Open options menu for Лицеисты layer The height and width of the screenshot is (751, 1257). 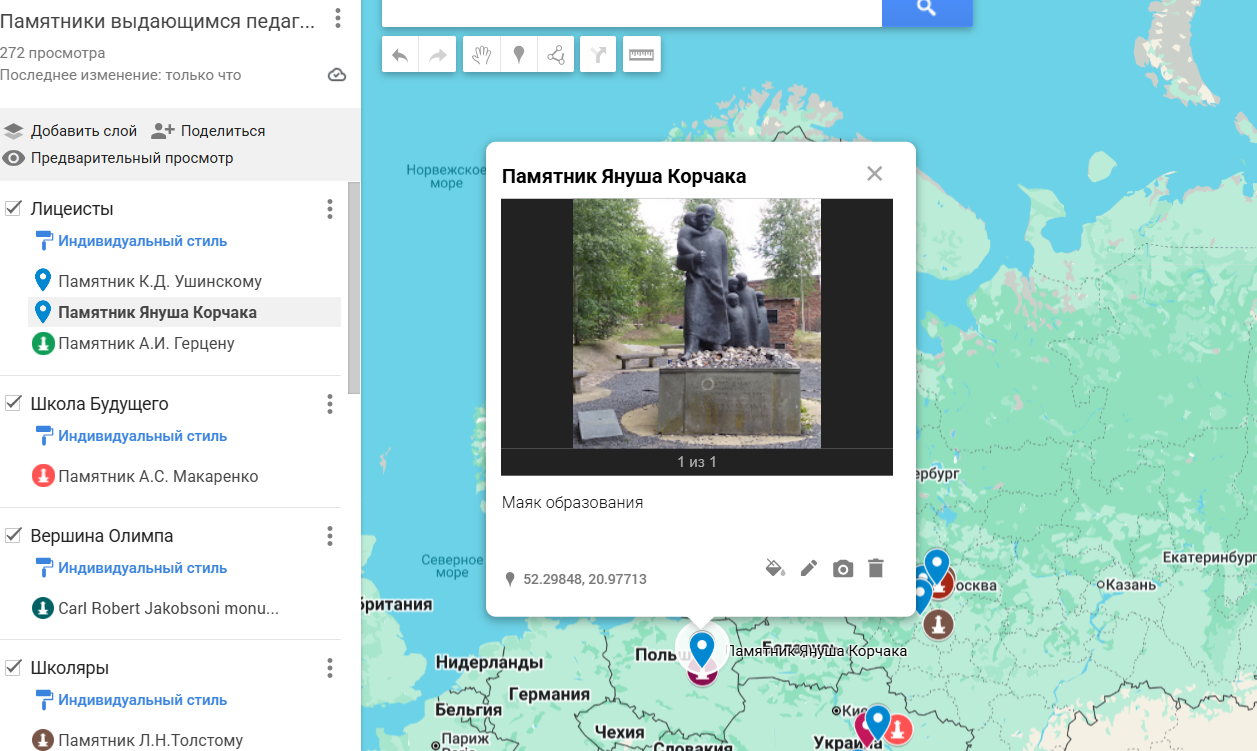(x=329, y=209)
